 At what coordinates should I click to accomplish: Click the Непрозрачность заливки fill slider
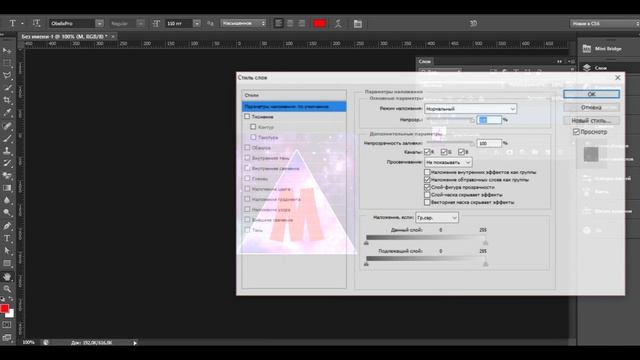pos(451,143)
